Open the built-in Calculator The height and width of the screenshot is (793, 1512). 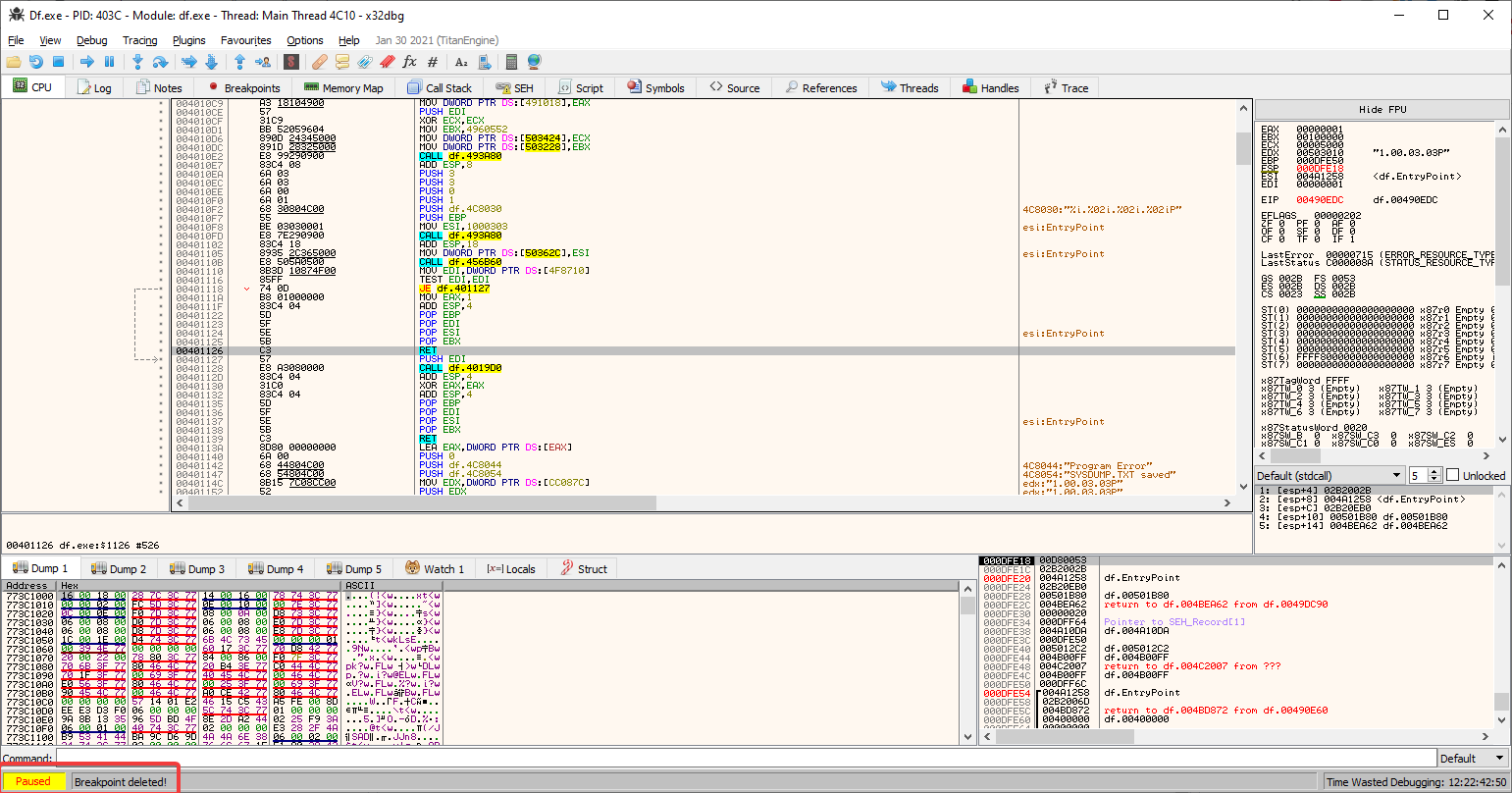[510, 61]
